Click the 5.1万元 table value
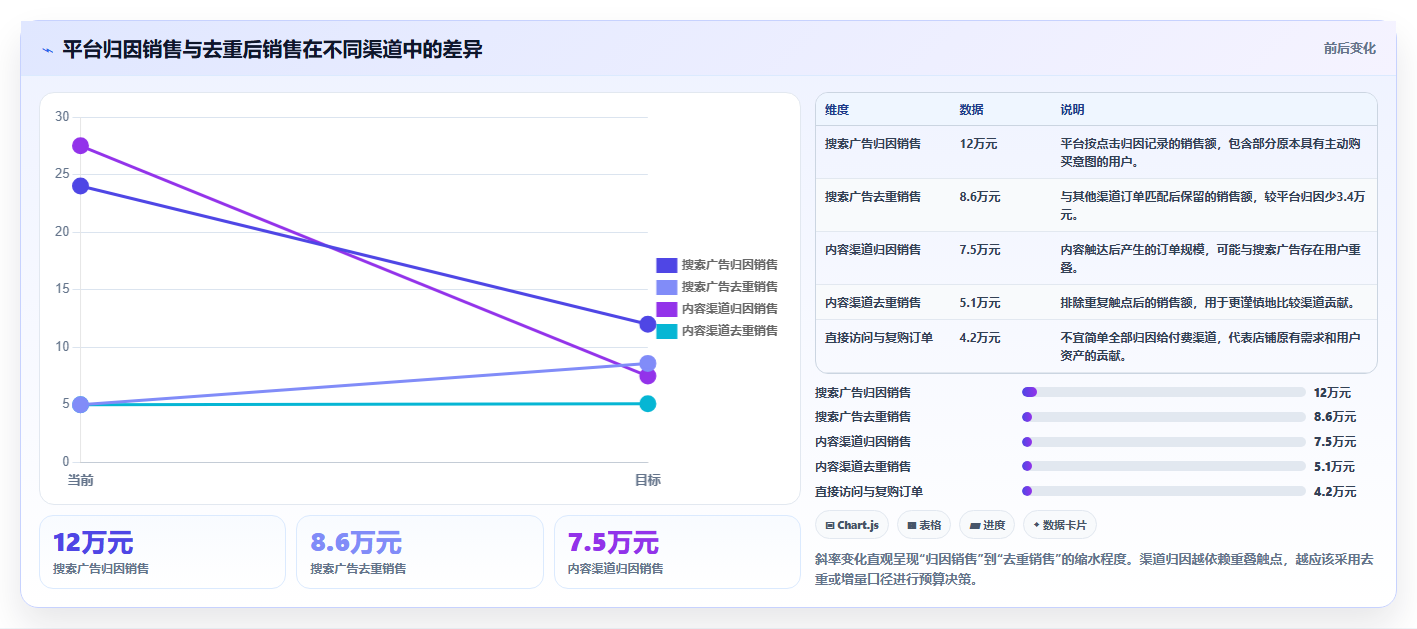The image size is (1417, 629). click(980, 302)
